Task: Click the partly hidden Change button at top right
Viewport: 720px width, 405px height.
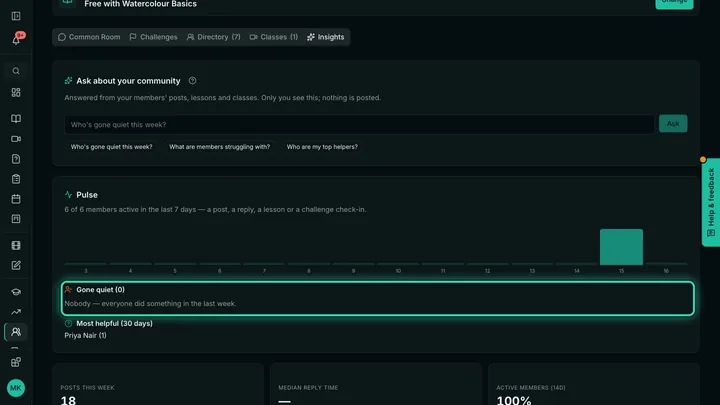Action: [674, 4]
